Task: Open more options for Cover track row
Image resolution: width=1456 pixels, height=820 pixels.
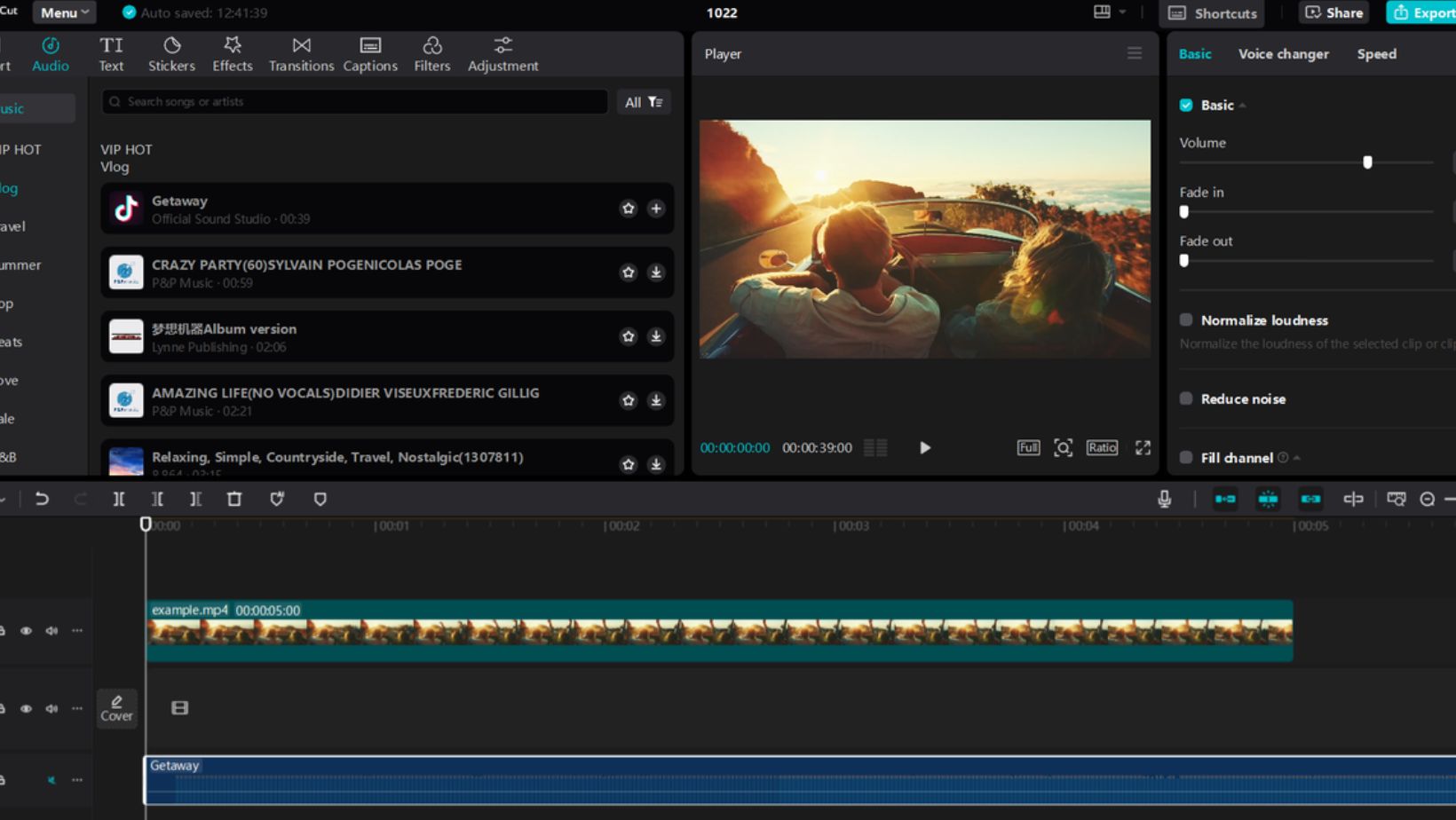Action: pyautogui.click(x=77, y=708)
